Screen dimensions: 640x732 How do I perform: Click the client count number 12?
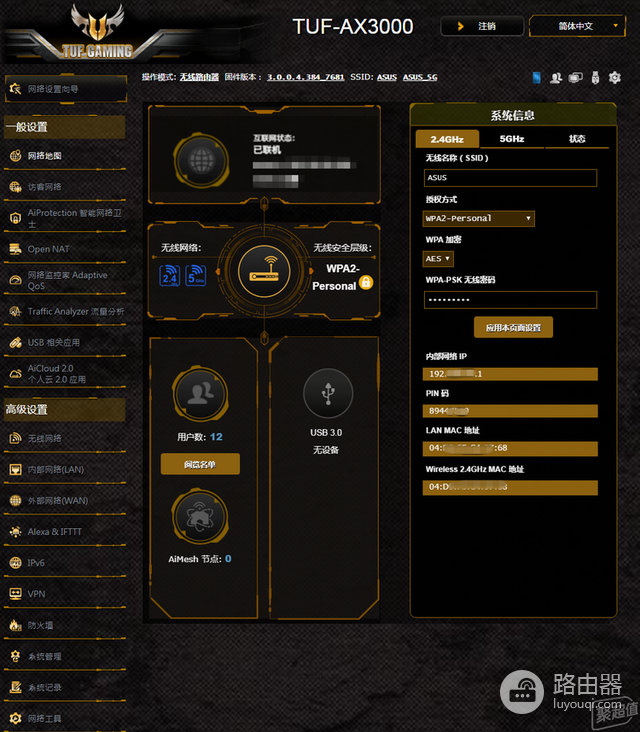[216, 437]
